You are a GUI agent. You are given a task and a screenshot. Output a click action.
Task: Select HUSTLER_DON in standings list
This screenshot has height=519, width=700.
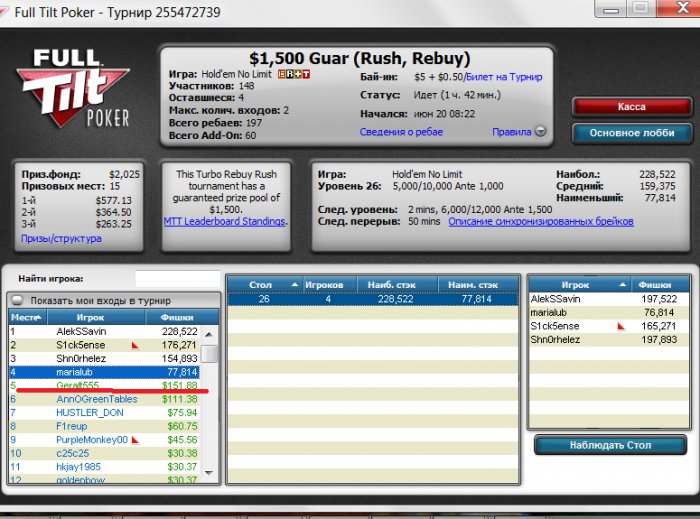[104, 412]
